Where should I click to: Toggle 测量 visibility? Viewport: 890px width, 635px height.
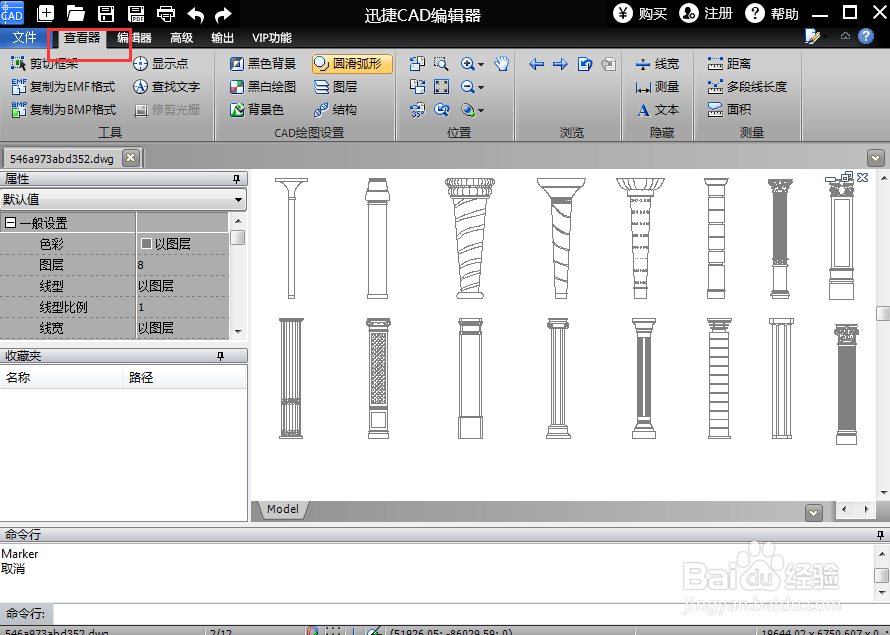[657, 87]
